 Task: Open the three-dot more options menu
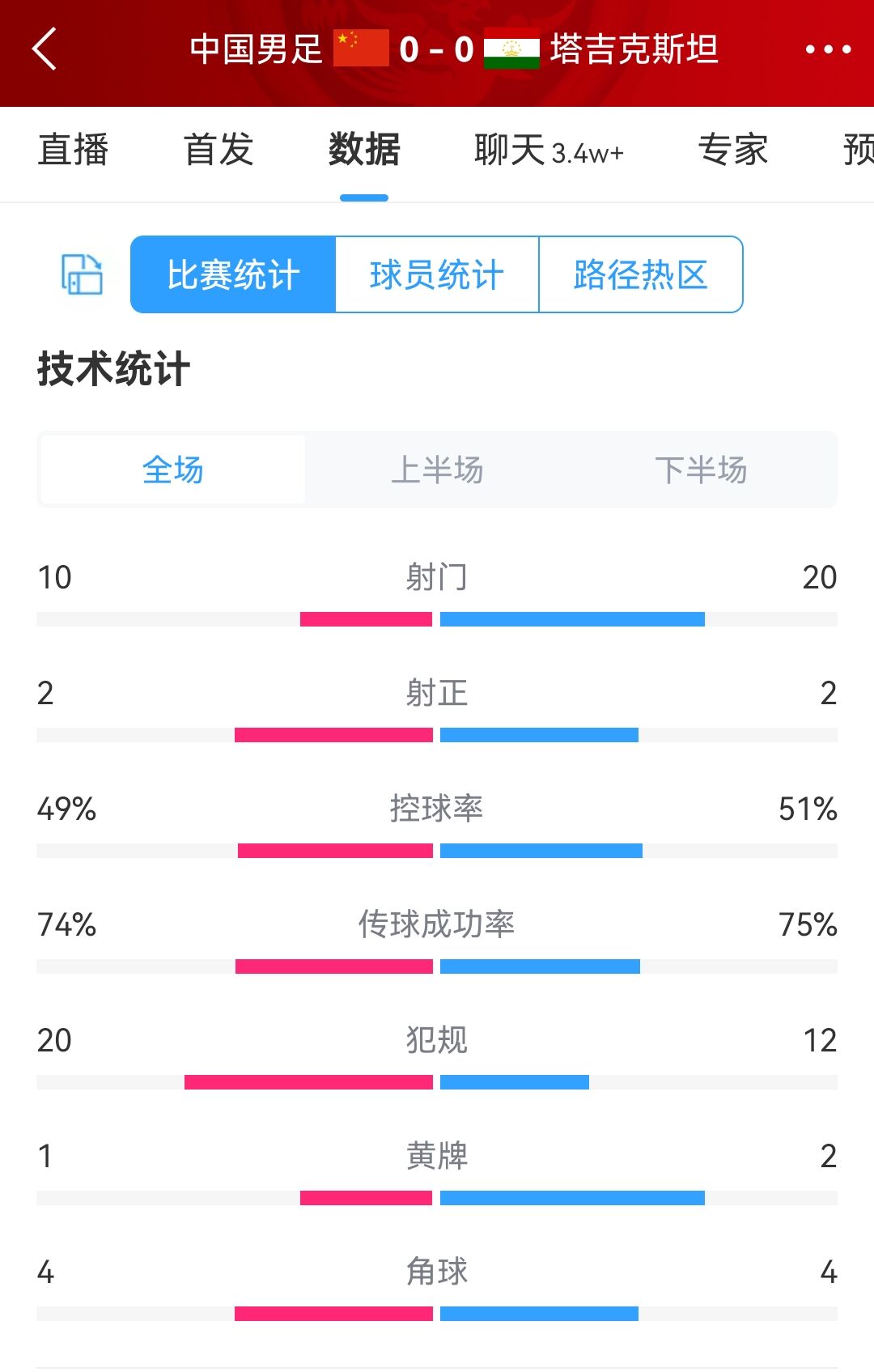pos(828,49)
